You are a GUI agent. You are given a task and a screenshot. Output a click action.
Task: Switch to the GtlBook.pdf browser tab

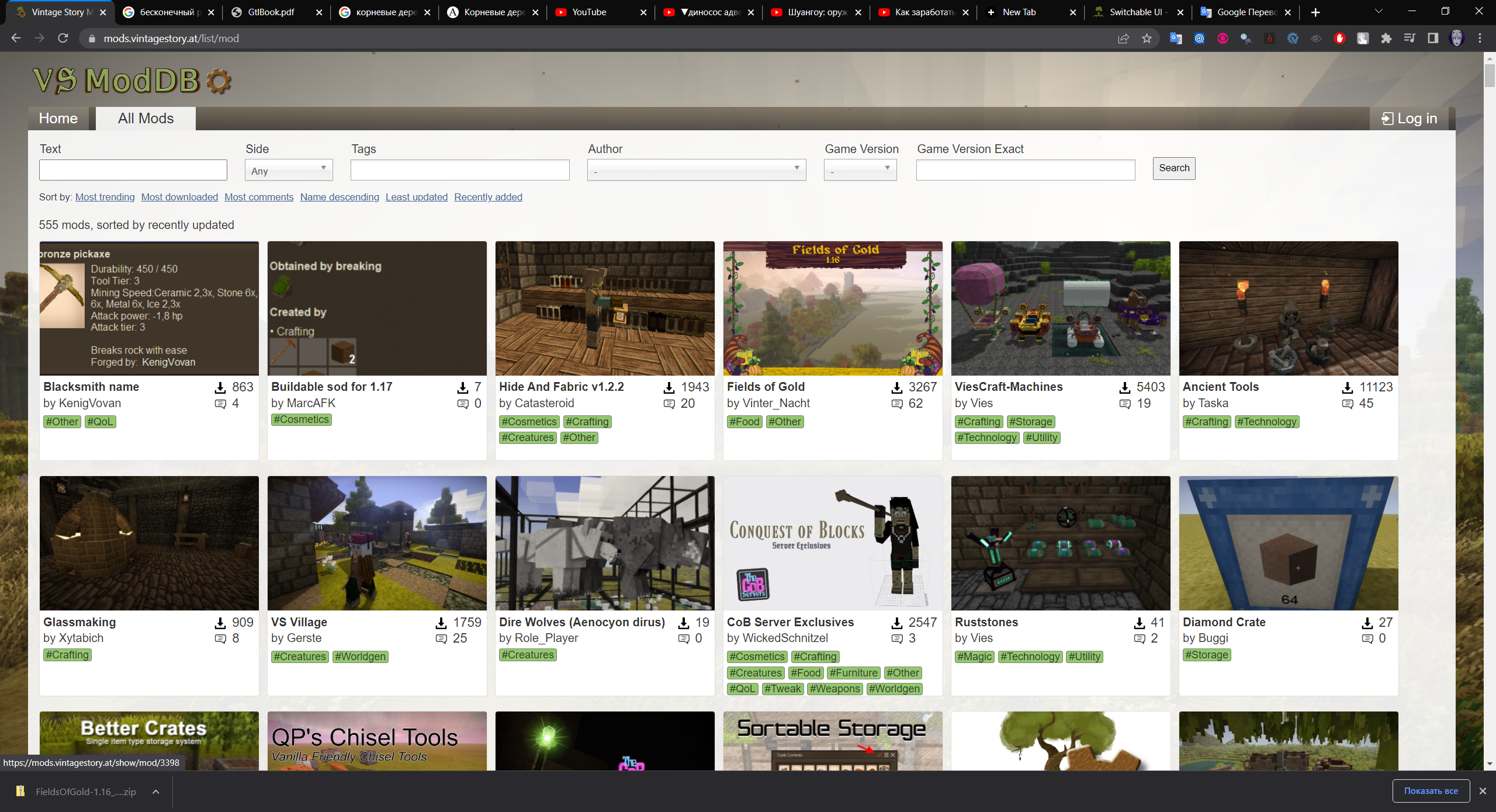271,12
